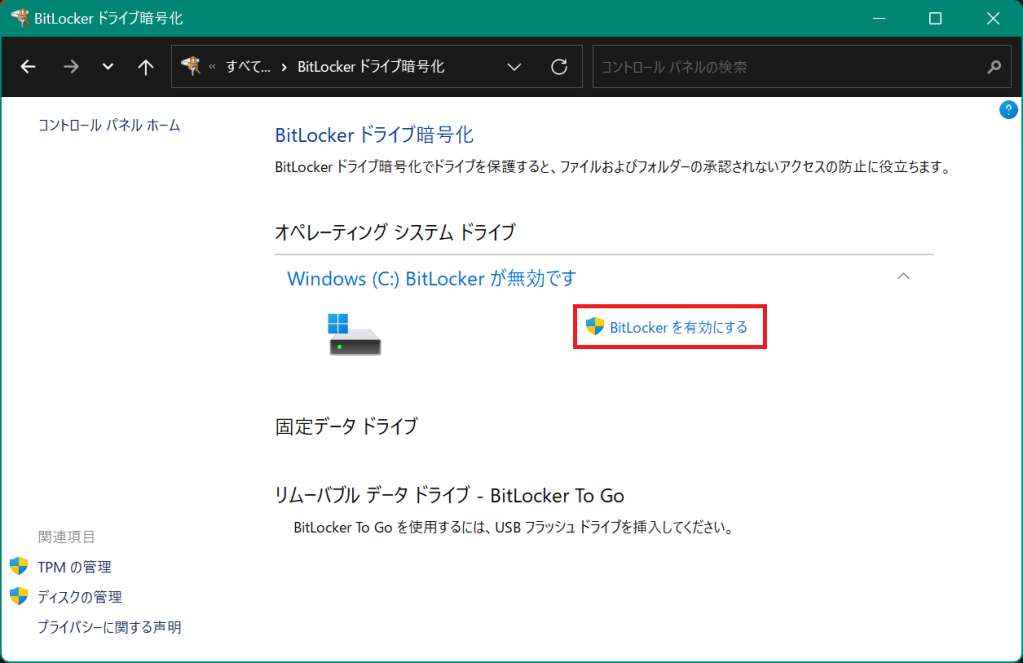Image resolution: width=1023 pixels, height=663 pixels.
Task: Select the すべて... breadcrumb segment
Action: (248, 67)
